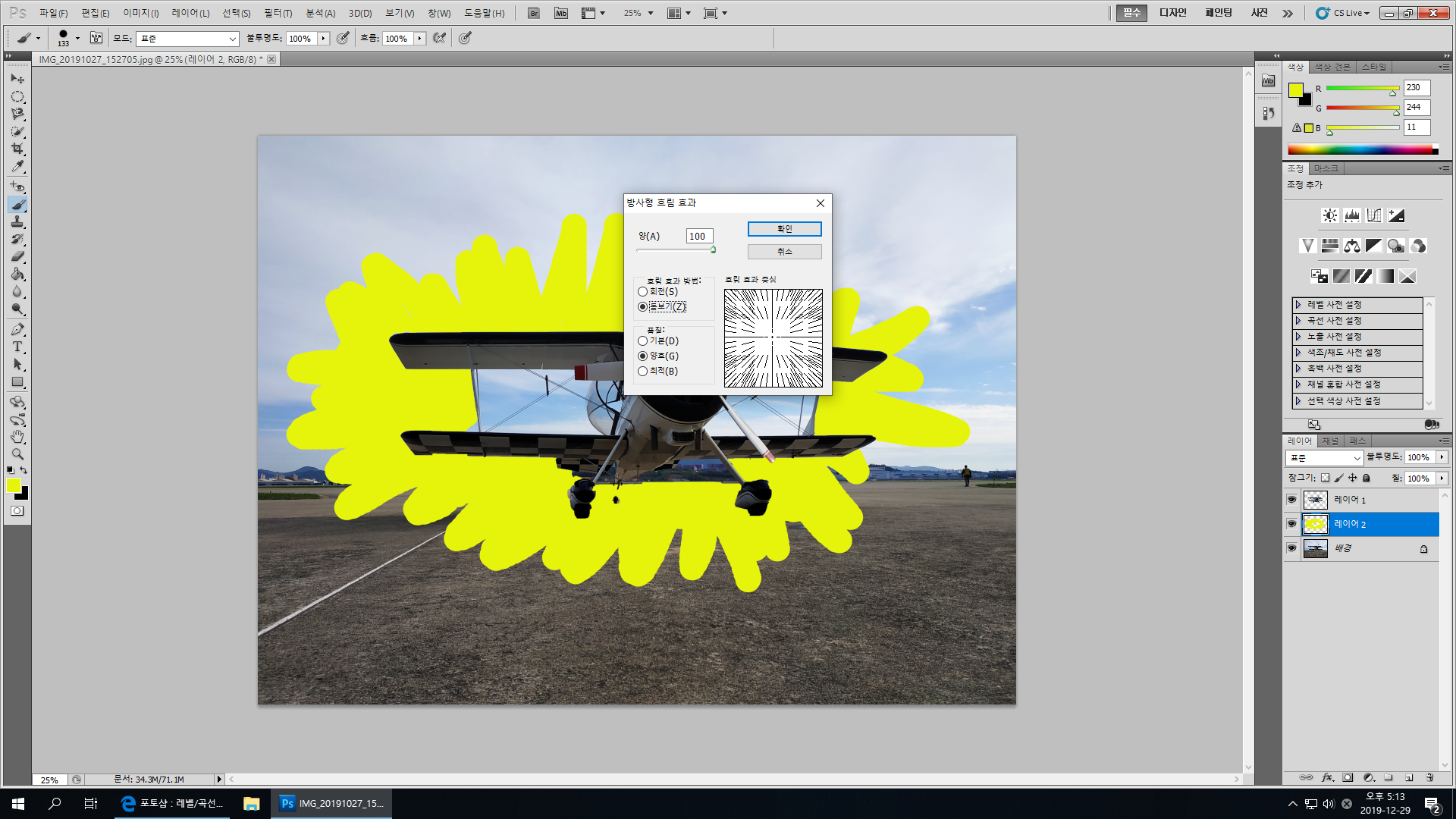
Task: Click the 양(A) amount input field
Action: coord(698,237)
